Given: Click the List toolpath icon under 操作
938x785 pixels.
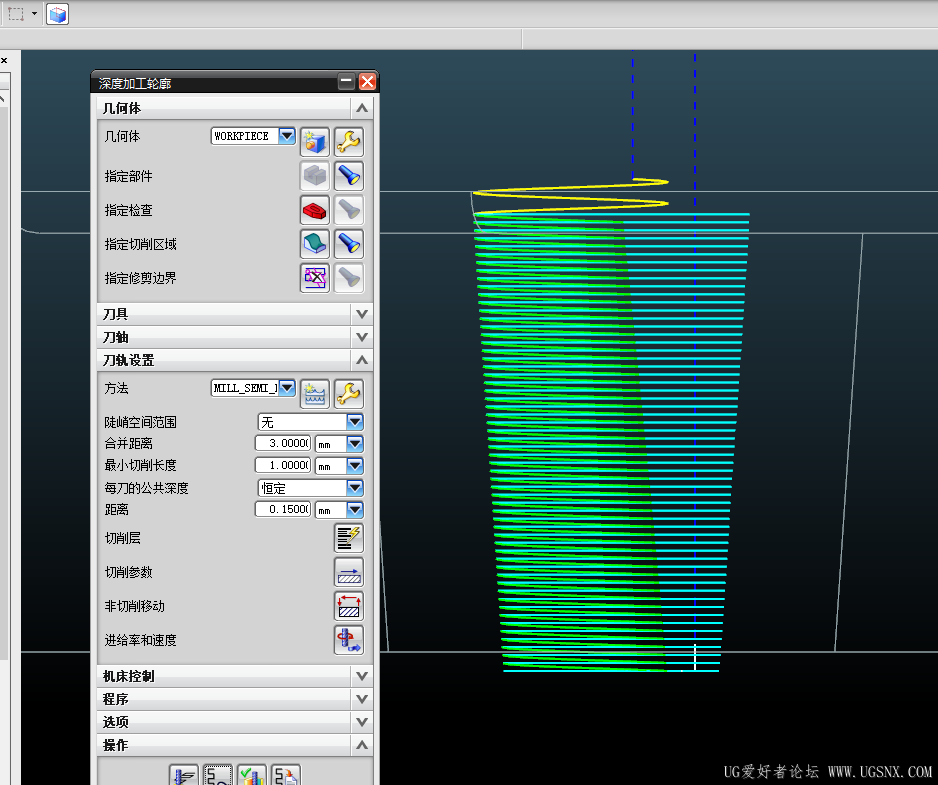Looking at the screenshot, I should (x=286, y=776).
